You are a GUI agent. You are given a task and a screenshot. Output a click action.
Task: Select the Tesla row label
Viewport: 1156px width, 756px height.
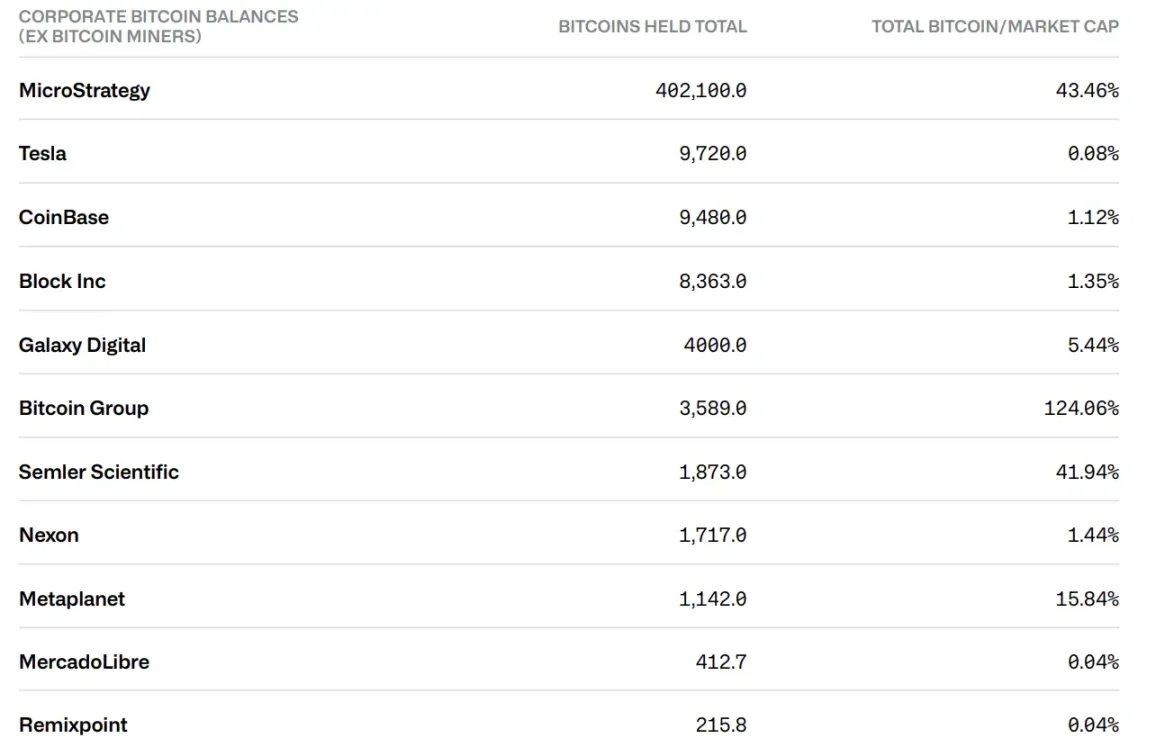click(x=43, y=153)
